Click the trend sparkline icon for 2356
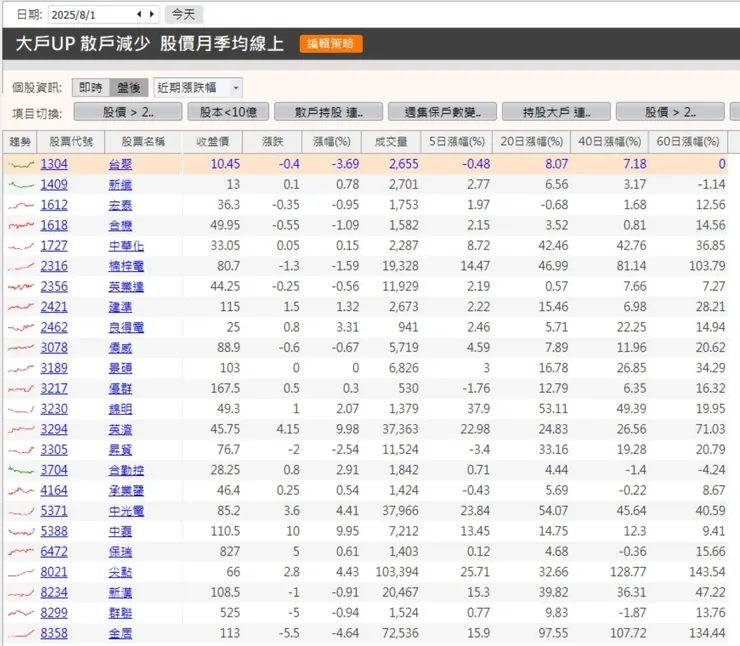740x646 pixels. (21, 287)
